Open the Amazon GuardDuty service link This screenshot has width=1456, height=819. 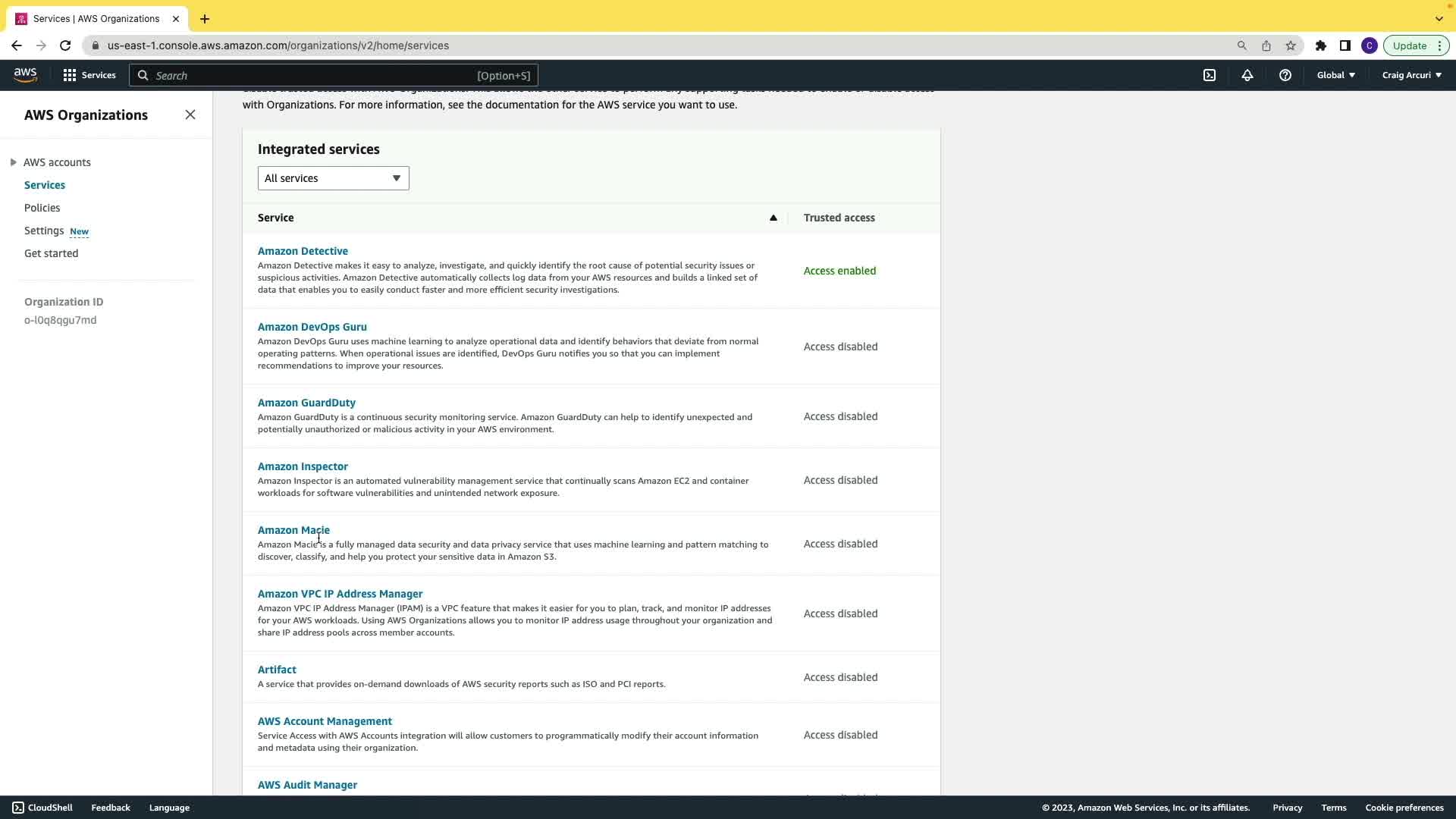tap(306, 403)
